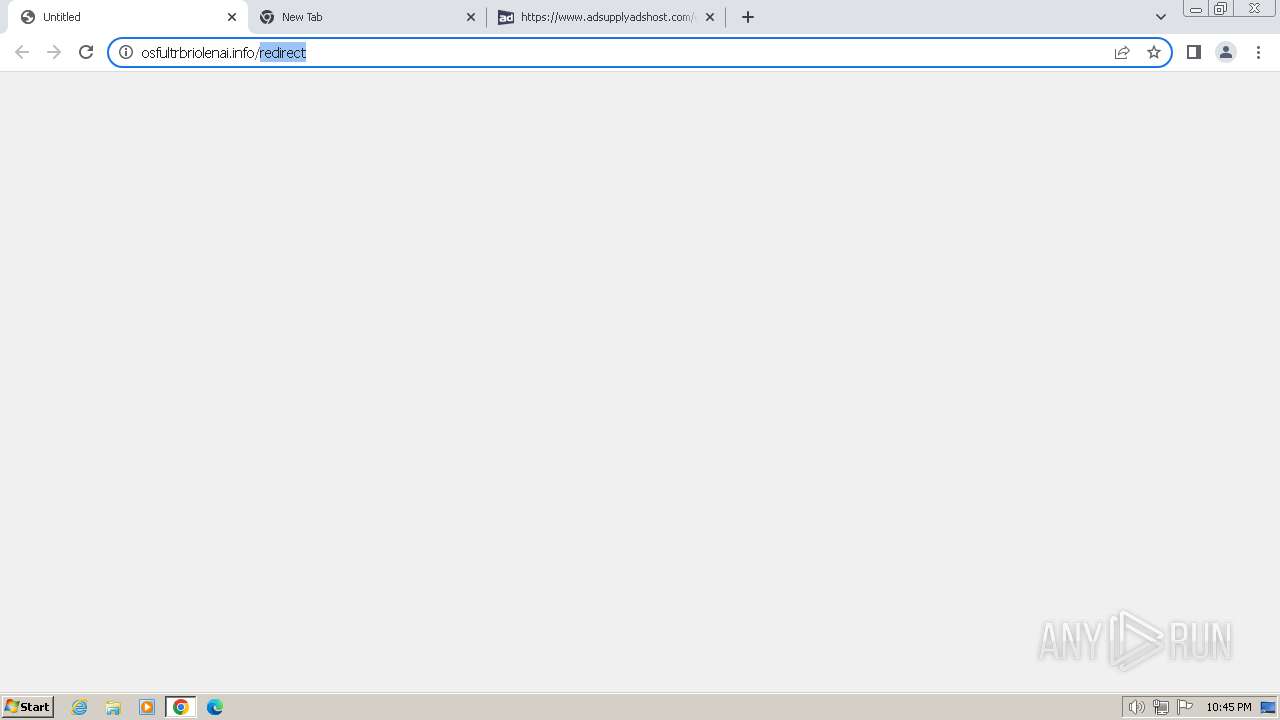Minimize the Chrome window
Image resolution: width=1280 pixels, height=720 pixels.
click(x=1196, y=9)
